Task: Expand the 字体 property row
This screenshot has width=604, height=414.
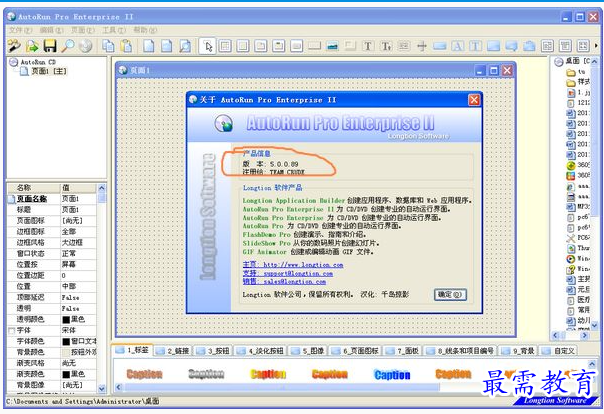Action: [11, 330]
